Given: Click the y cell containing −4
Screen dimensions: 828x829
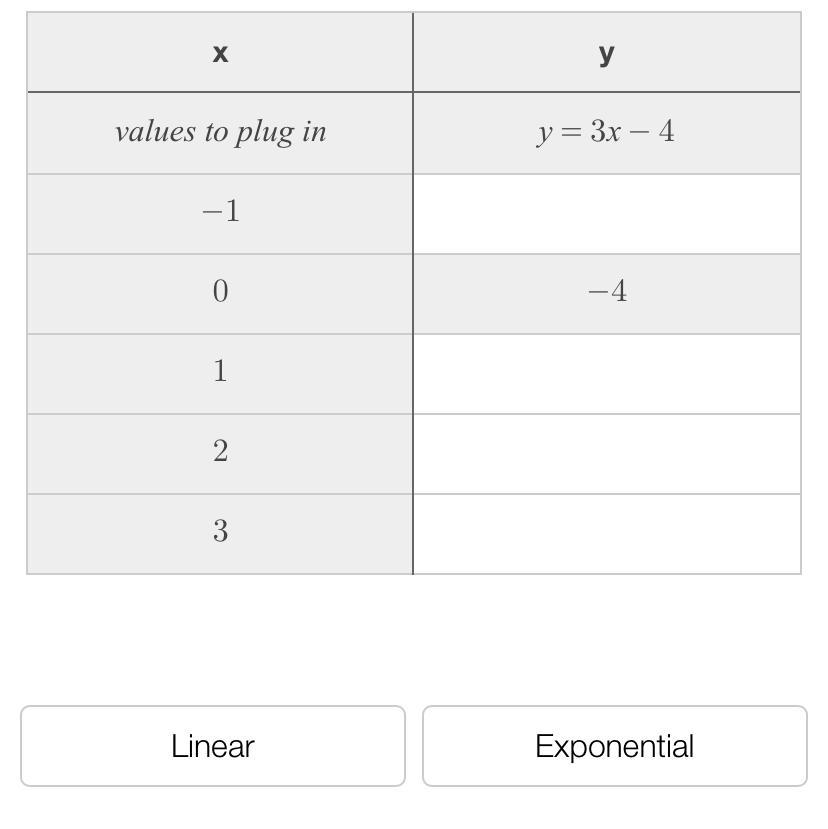Looking at the screenshot, I should pyautogui.click(x=607, y=292).
